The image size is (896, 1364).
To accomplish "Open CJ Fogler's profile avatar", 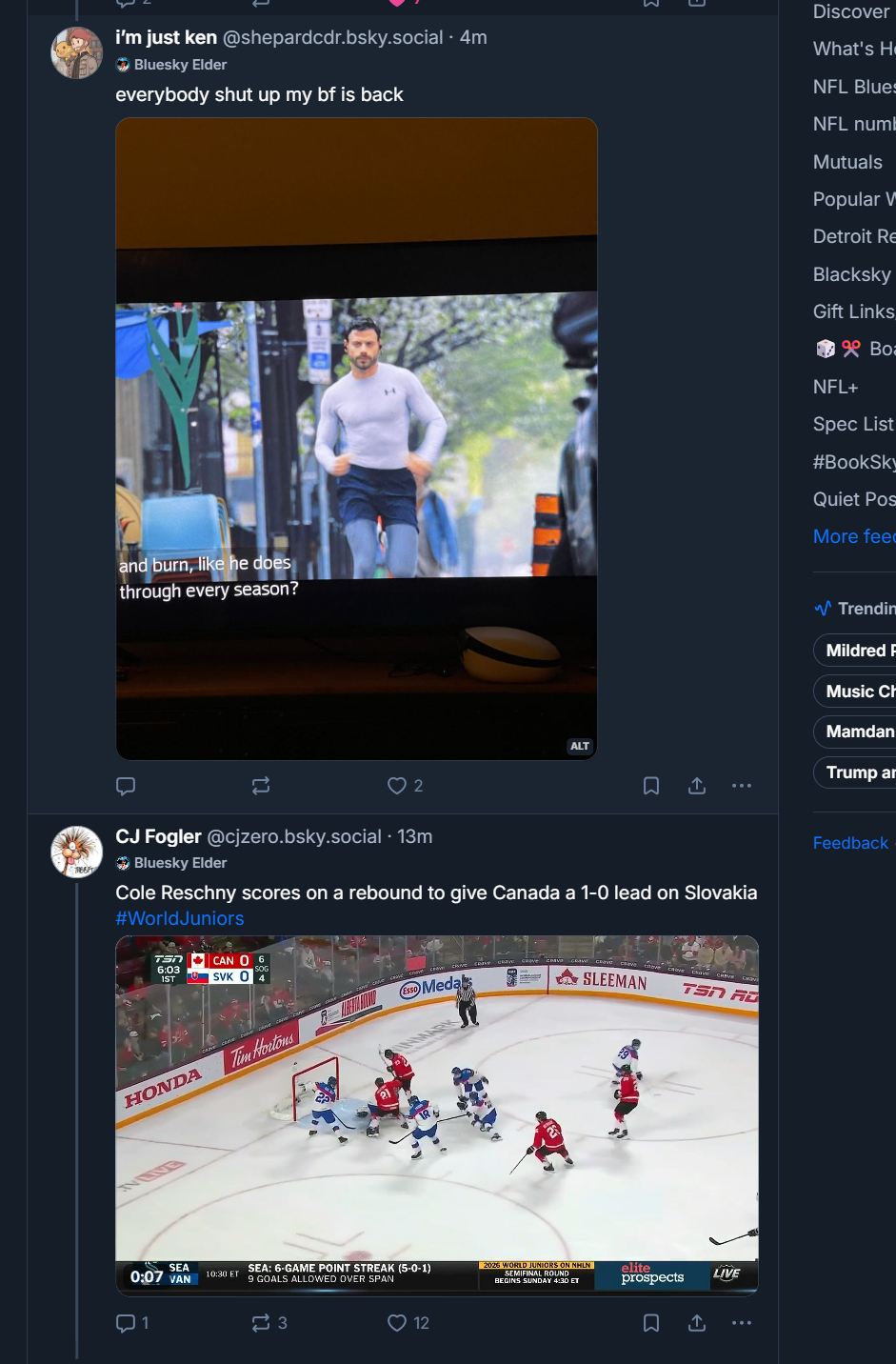I will coord(76,852).
